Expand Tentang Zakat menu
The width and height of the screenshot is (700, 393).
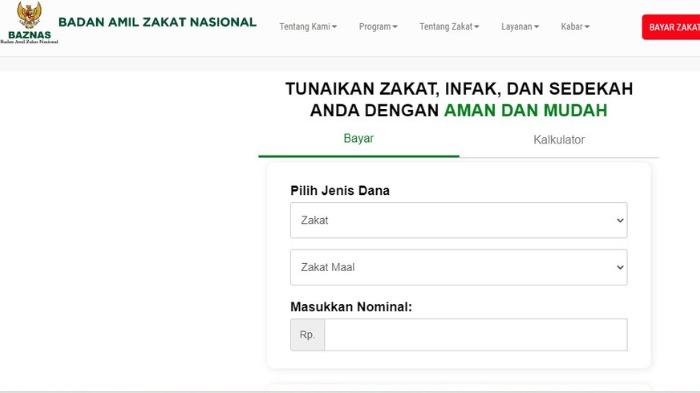(449, 27)
